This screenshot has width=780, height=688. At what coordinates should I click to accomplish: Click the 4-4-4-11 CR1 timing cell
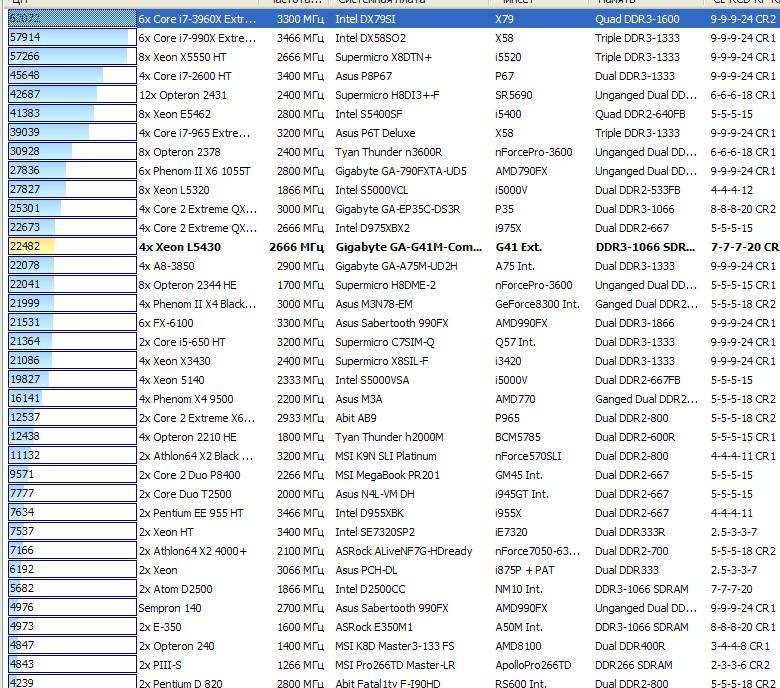click(x=743, y=456)
